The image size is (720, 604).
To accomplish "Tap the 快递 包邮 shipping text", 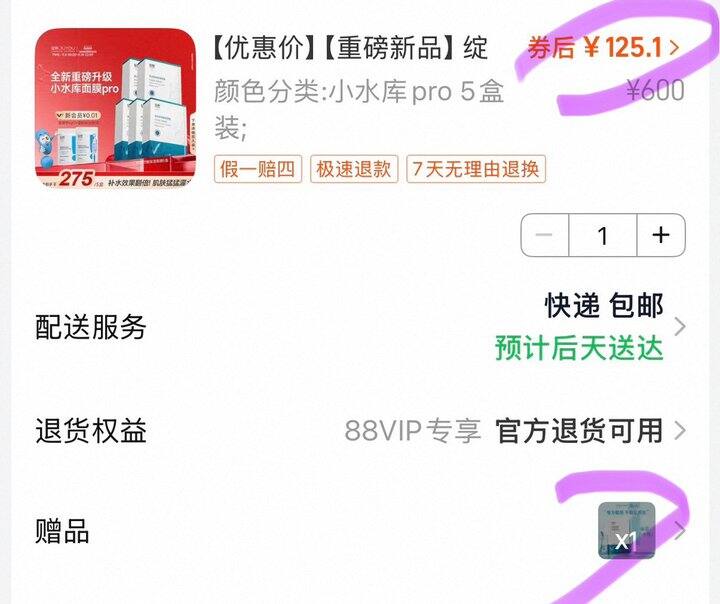I will (604, 305).
